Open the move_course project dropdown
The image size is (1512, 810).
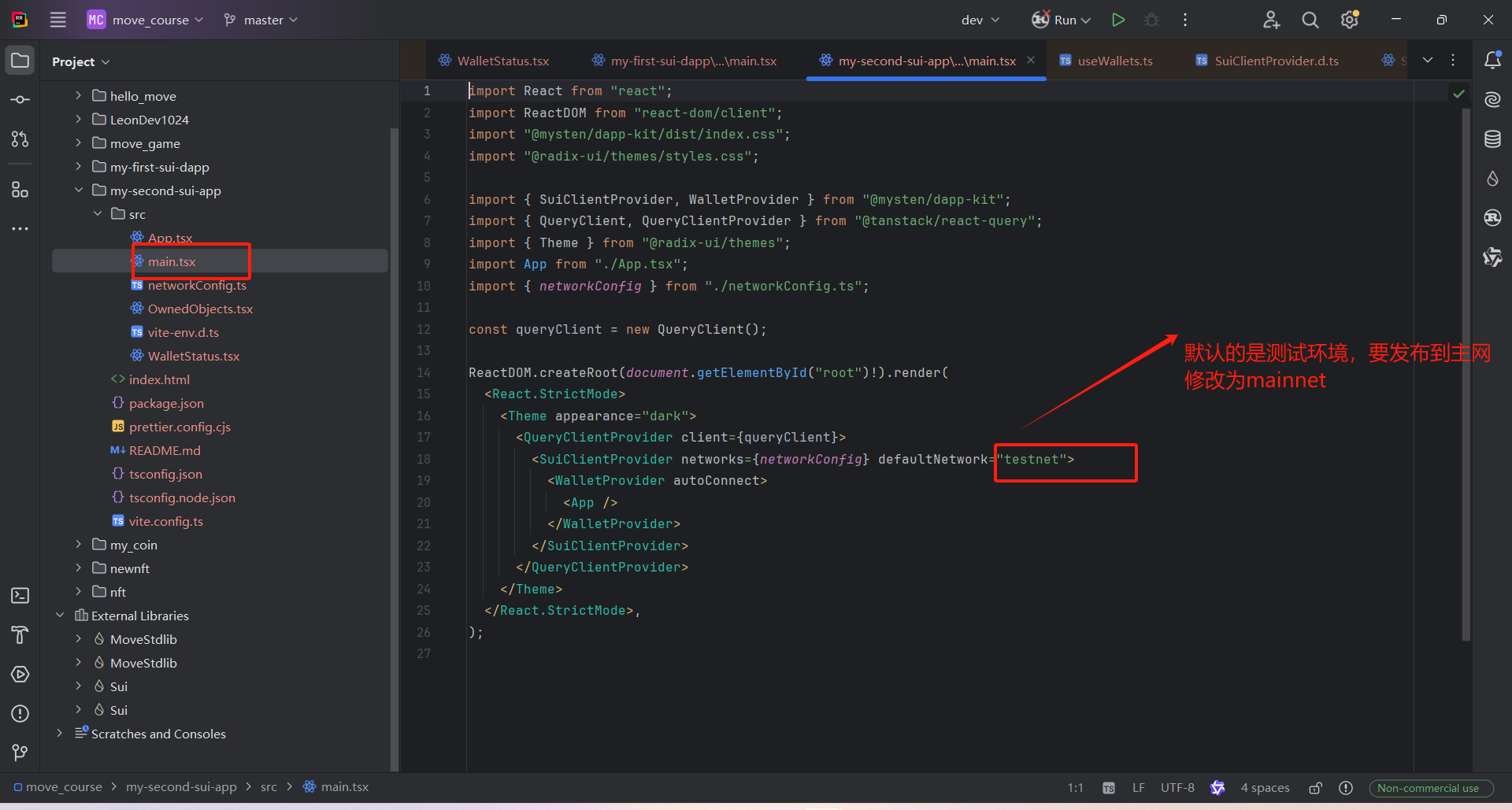tap(146, 20)
